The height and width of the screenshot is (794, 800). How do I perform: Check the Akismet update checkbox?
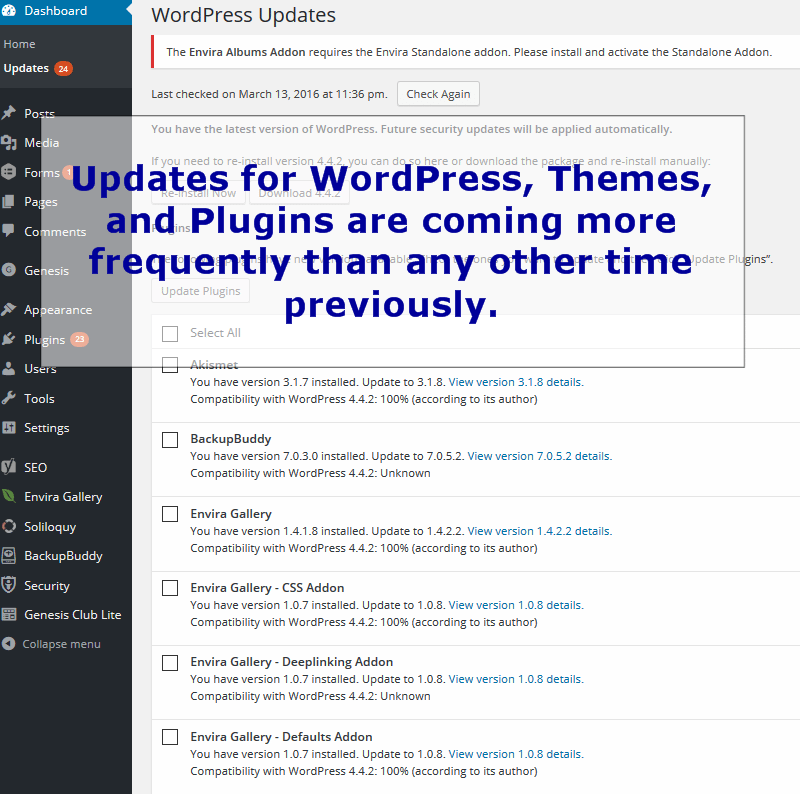(x=170, y=365)
